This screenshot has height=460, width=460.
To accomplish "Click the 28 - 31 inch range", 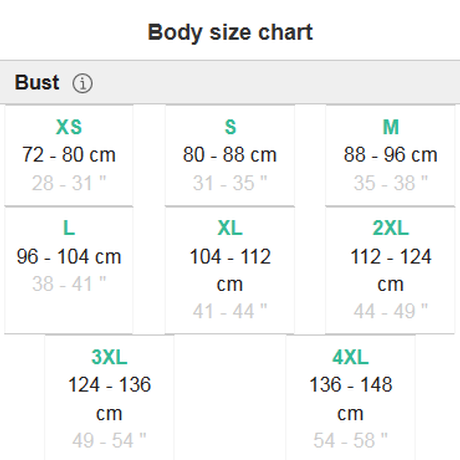I will [x=69, y=183].
